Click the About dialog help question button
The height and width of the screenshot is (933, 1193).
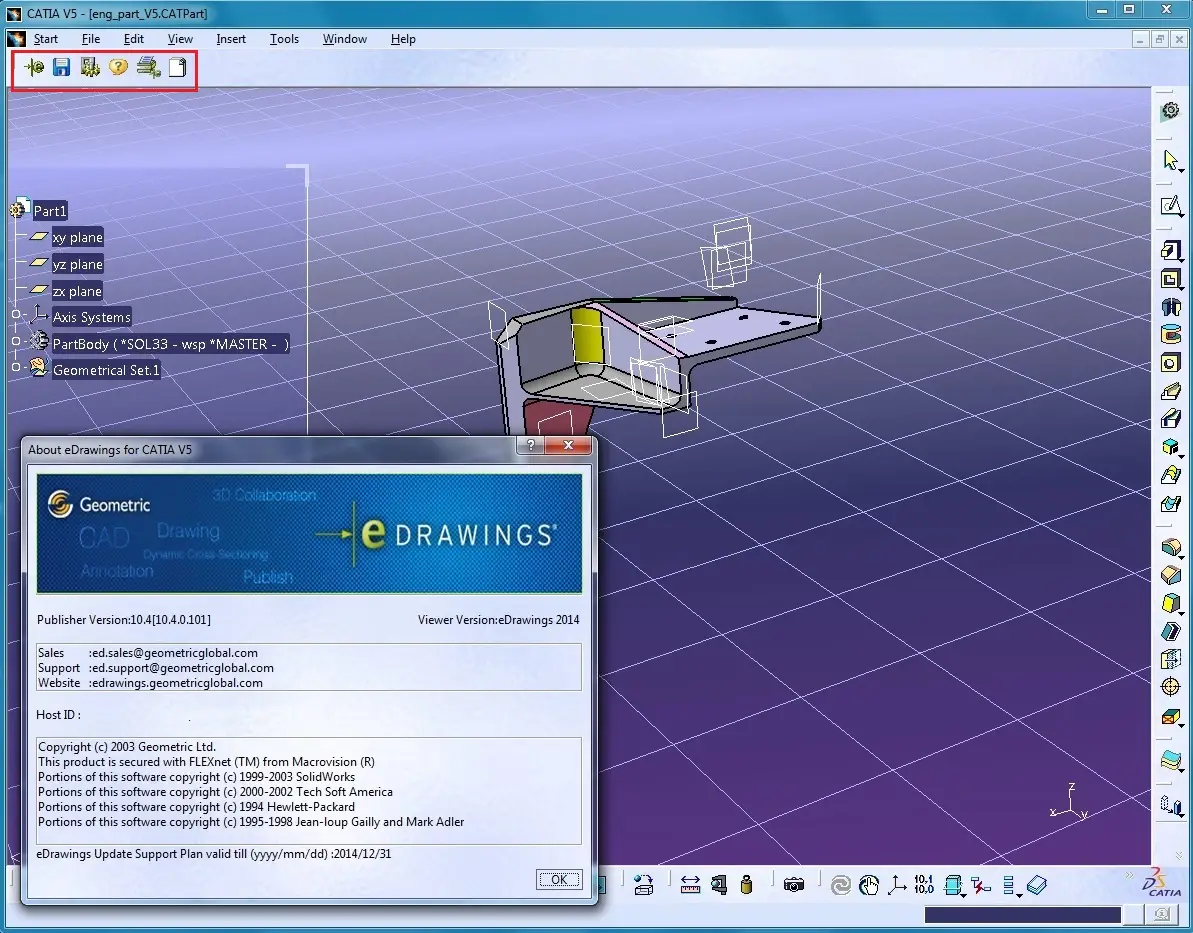click(531, 445)
